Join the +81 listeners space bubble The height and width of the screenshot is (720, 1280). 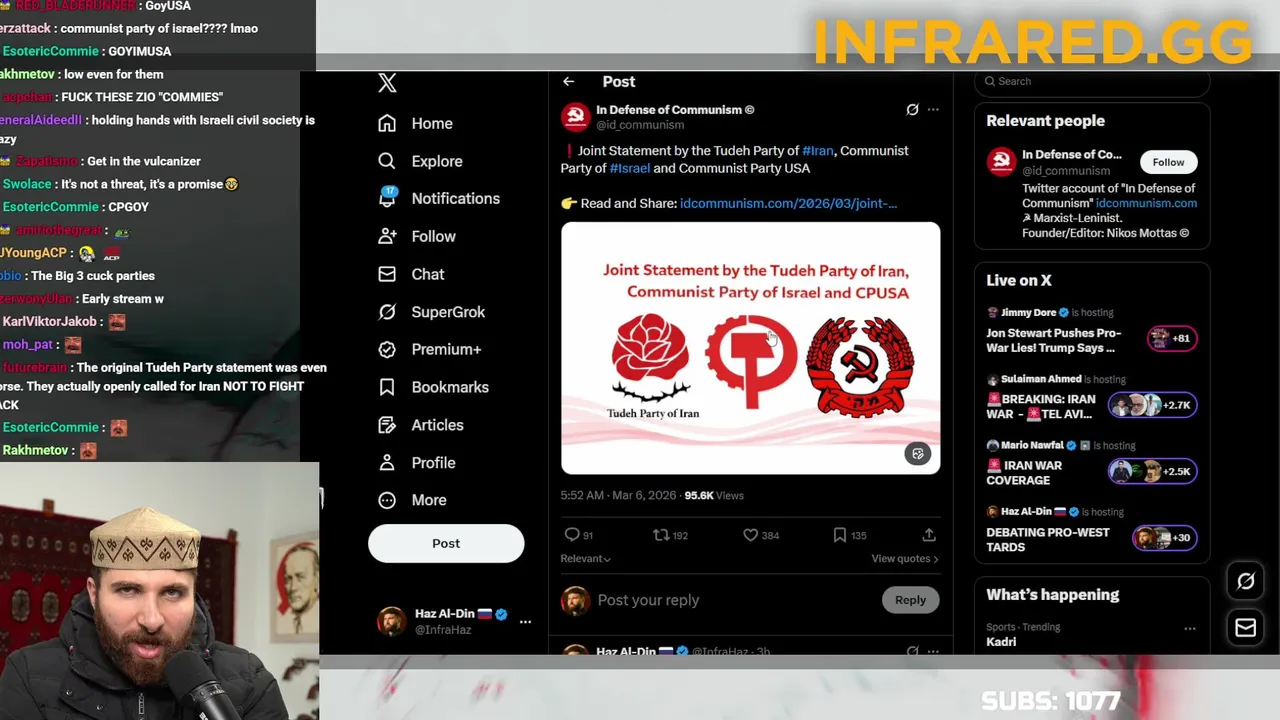[x=1171, y=339]
